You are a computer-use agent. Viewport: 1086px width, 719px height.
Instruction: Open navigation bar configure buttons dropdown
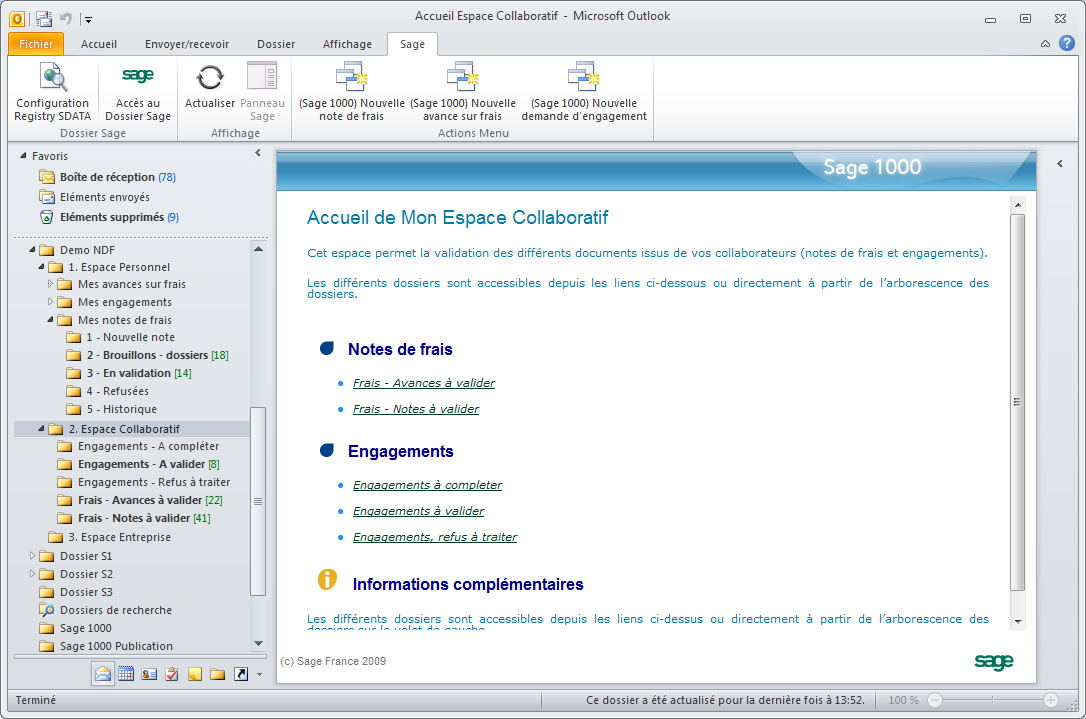pos(259,674)
